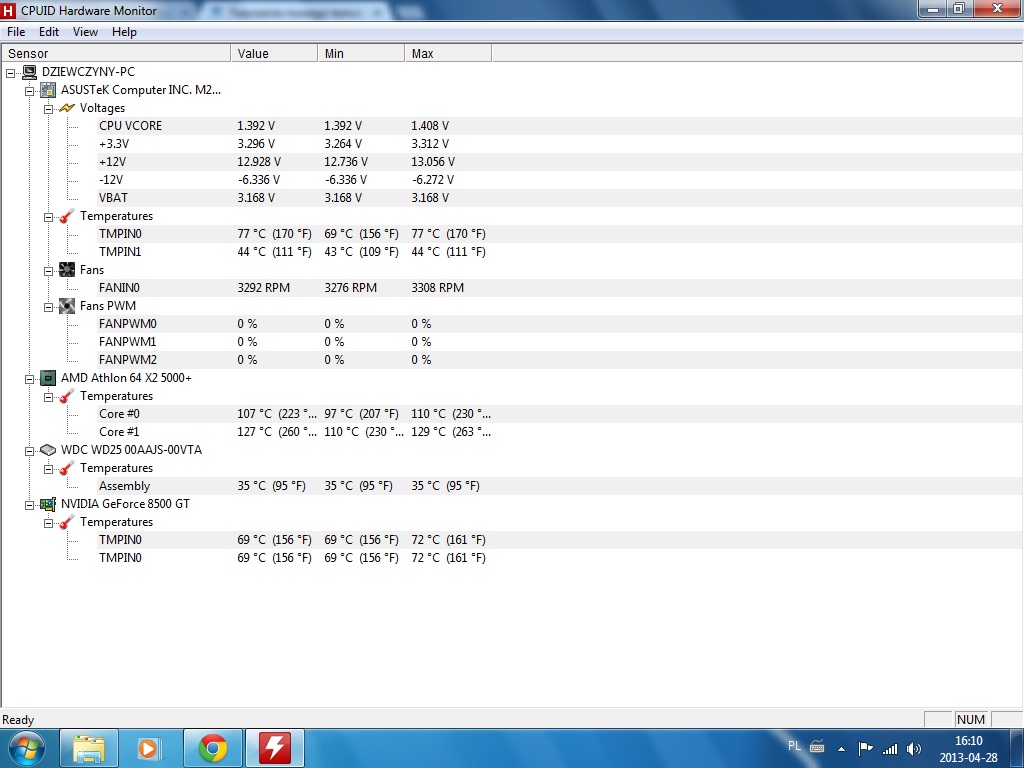
Task: Collapse the Voltages group
Action: tap(48, 109)
